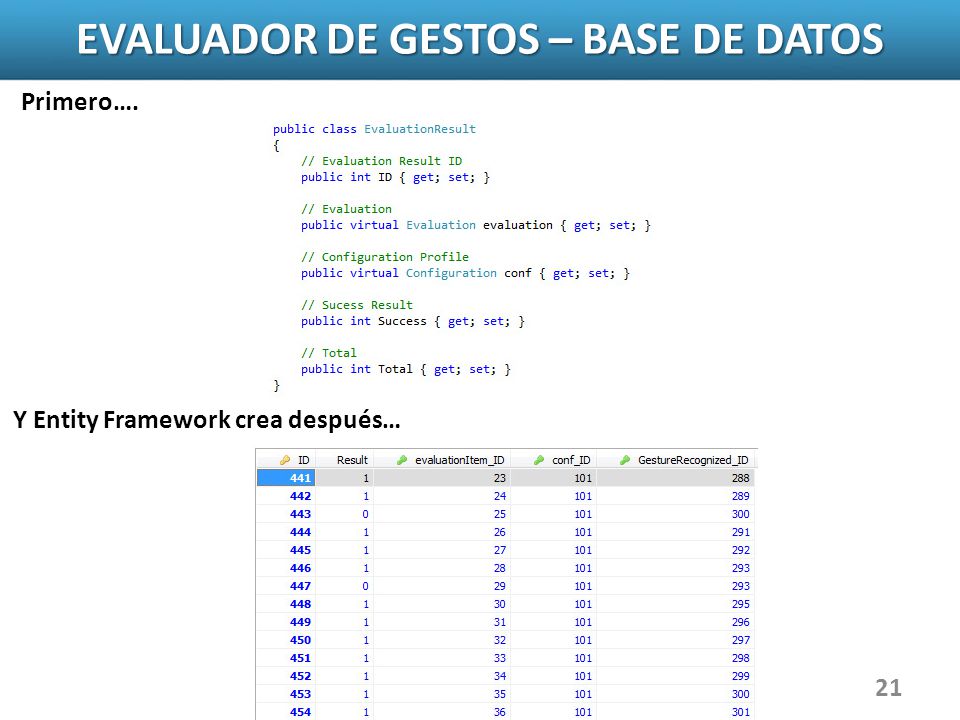Click the EvaluationResult class name in code
Viewport: 960px width, 720px height.
[419, 129]
